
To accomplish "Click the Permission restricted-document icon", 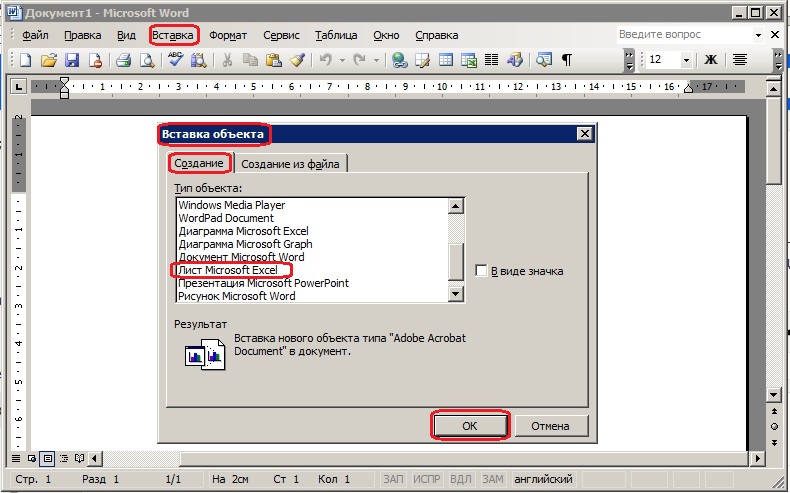I will (x=95, y=60).
